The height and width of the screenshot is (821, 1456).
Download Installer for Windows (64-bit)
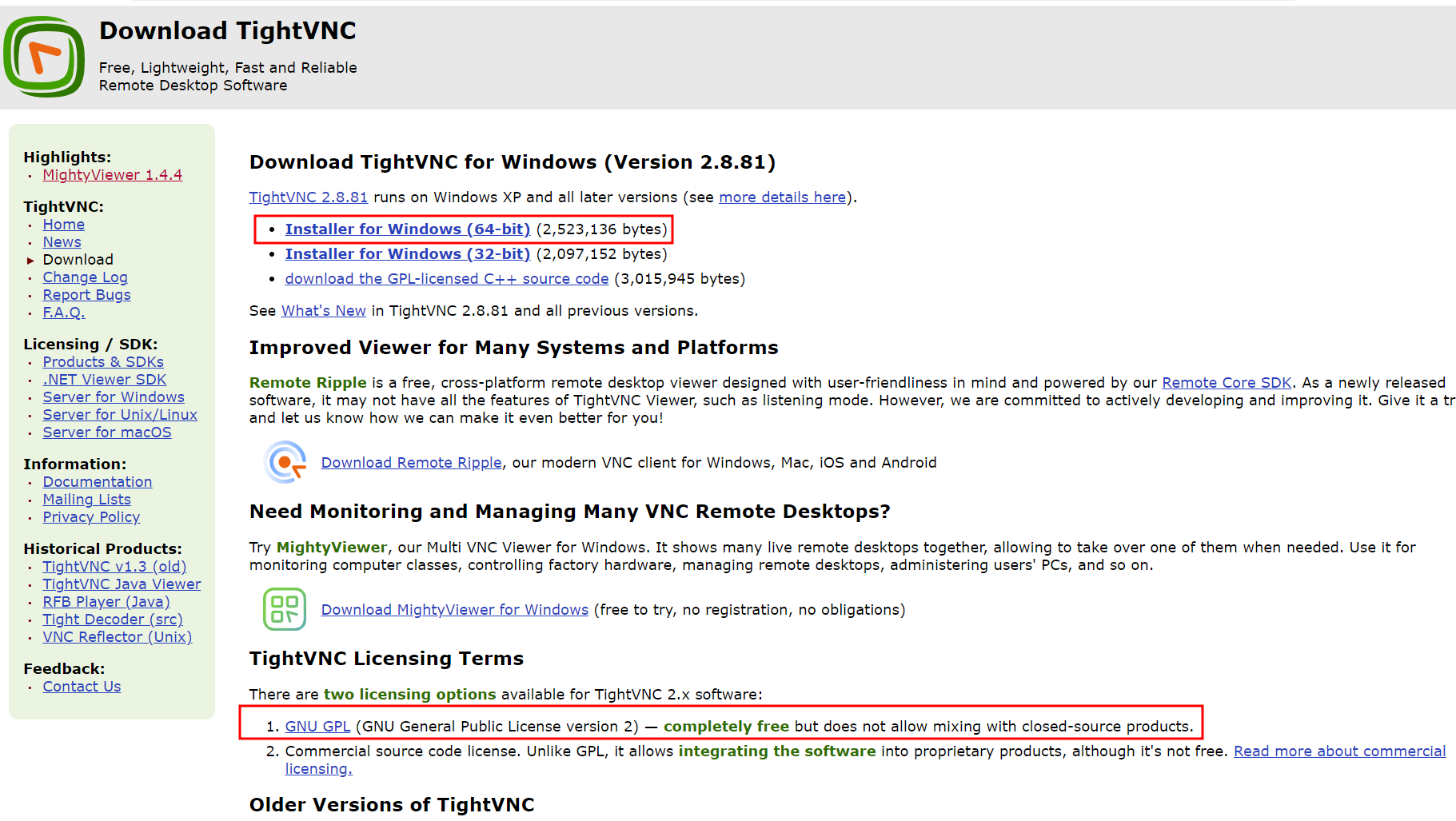point(408,229)
